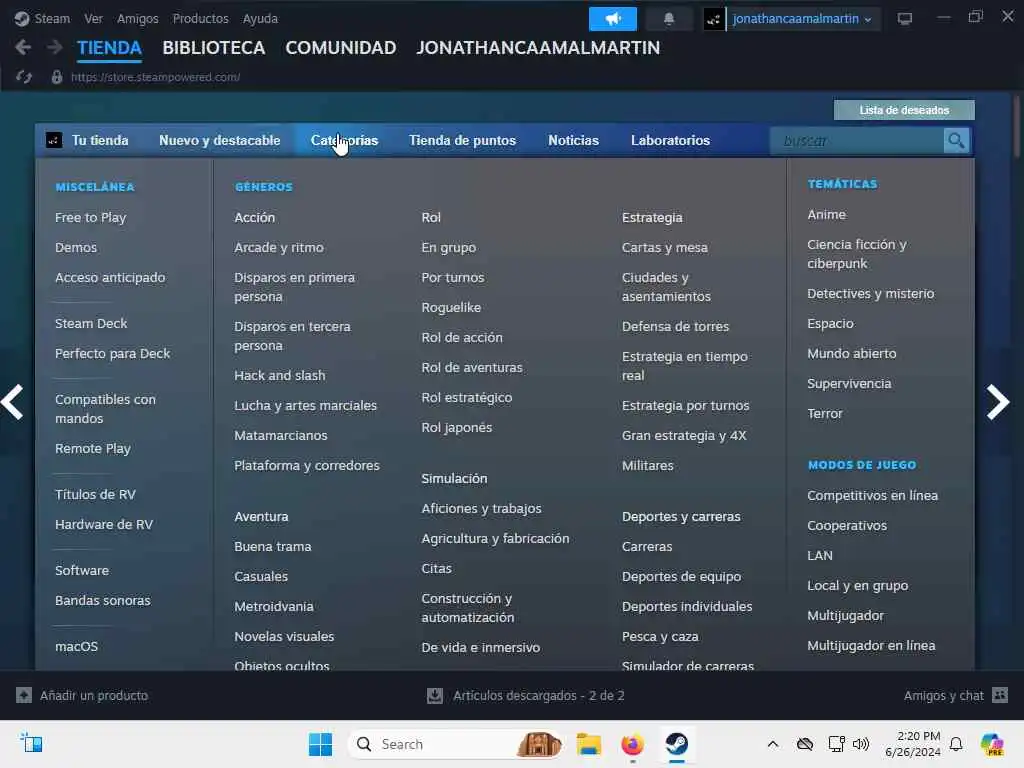Open Big Picture mode monitor icon
Image resolution: width=1024 pixels, height=768 pixels.
coord(904,19)
